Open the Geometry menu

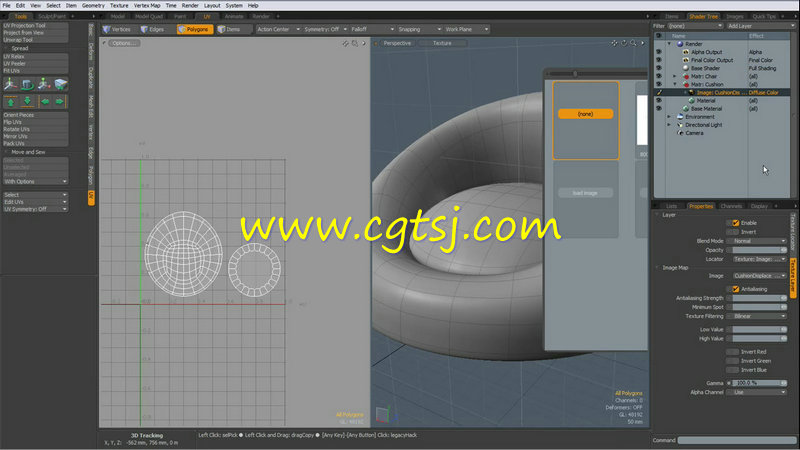coord(93,6)
